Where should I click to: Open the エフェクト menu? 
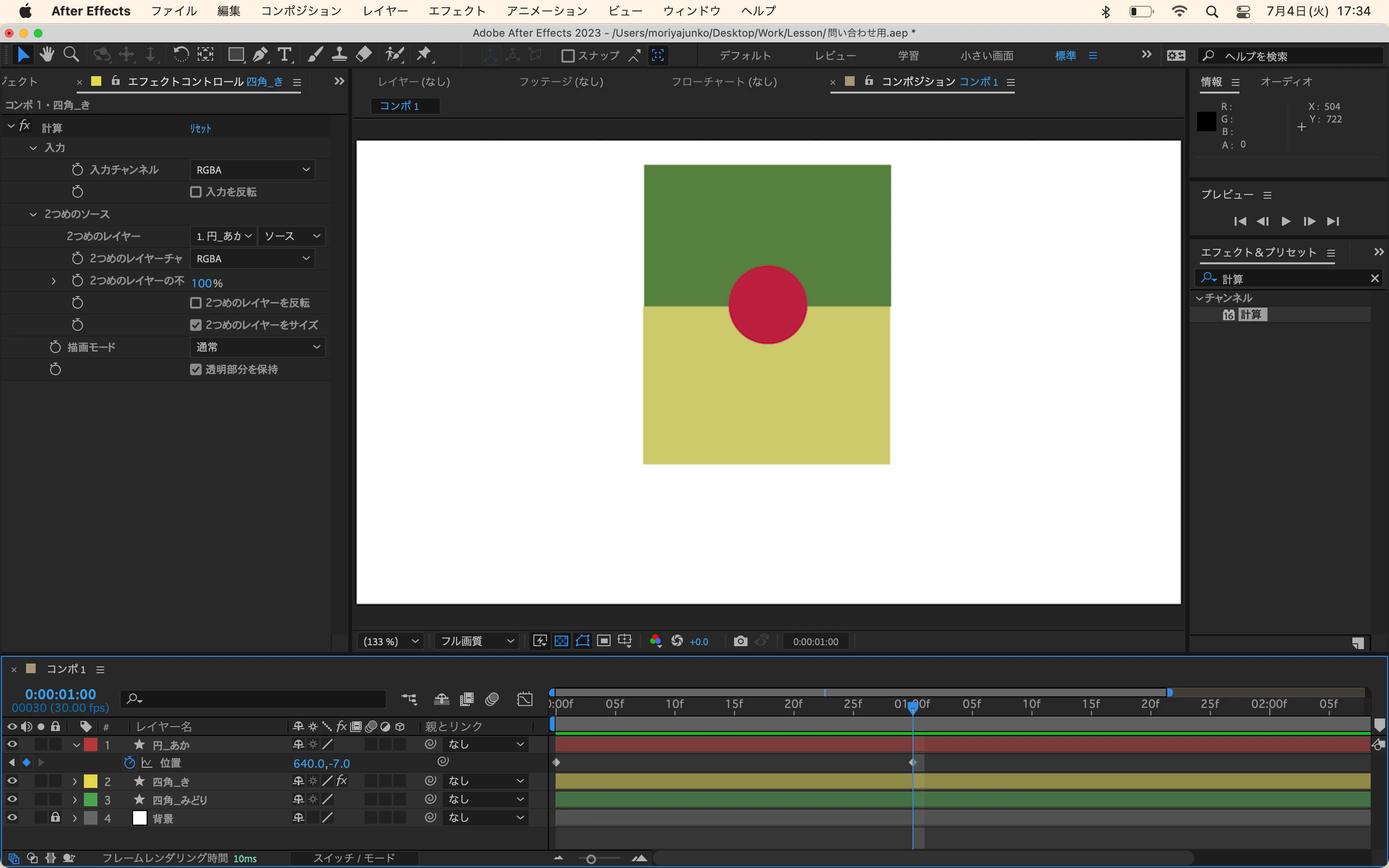pos(457,11)
